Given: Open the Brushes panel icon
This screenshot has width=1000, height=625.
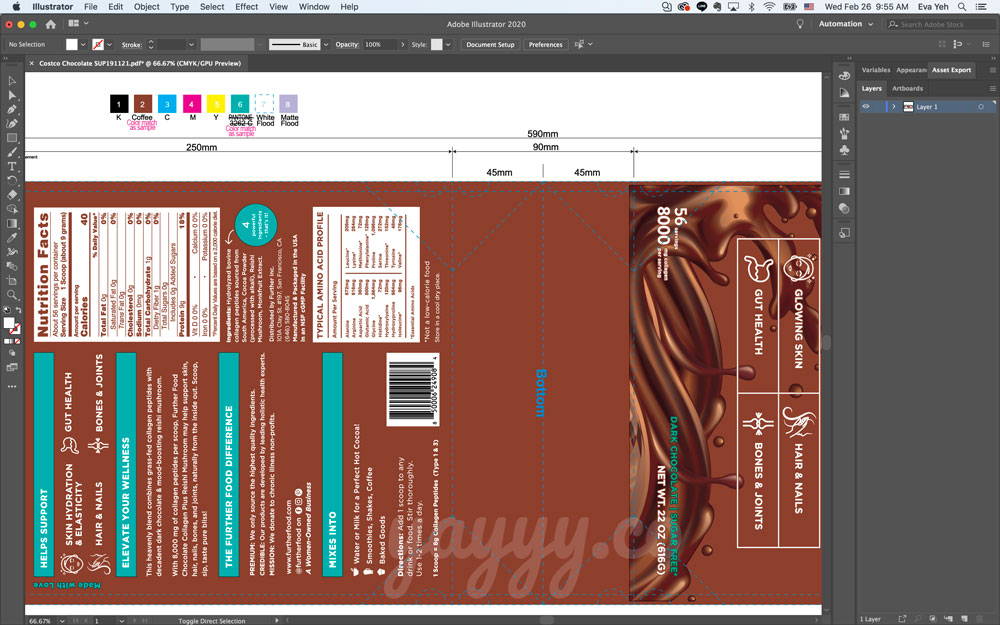Looking at the screenshot, I should [x=844, y=133].
